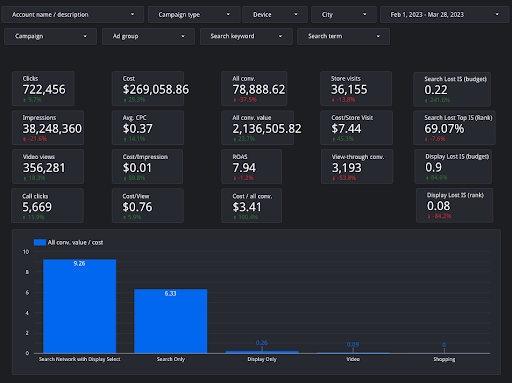Click the Cost scorecard showing $269,058.86
The width and height of the screenshot is (512, 383).
tap(148, 88)
